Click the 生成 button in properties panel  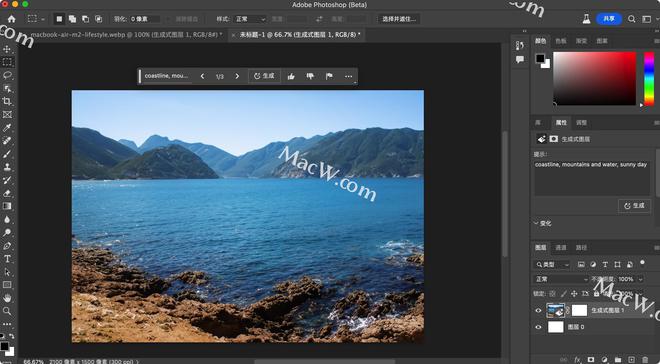coord(634,206)
